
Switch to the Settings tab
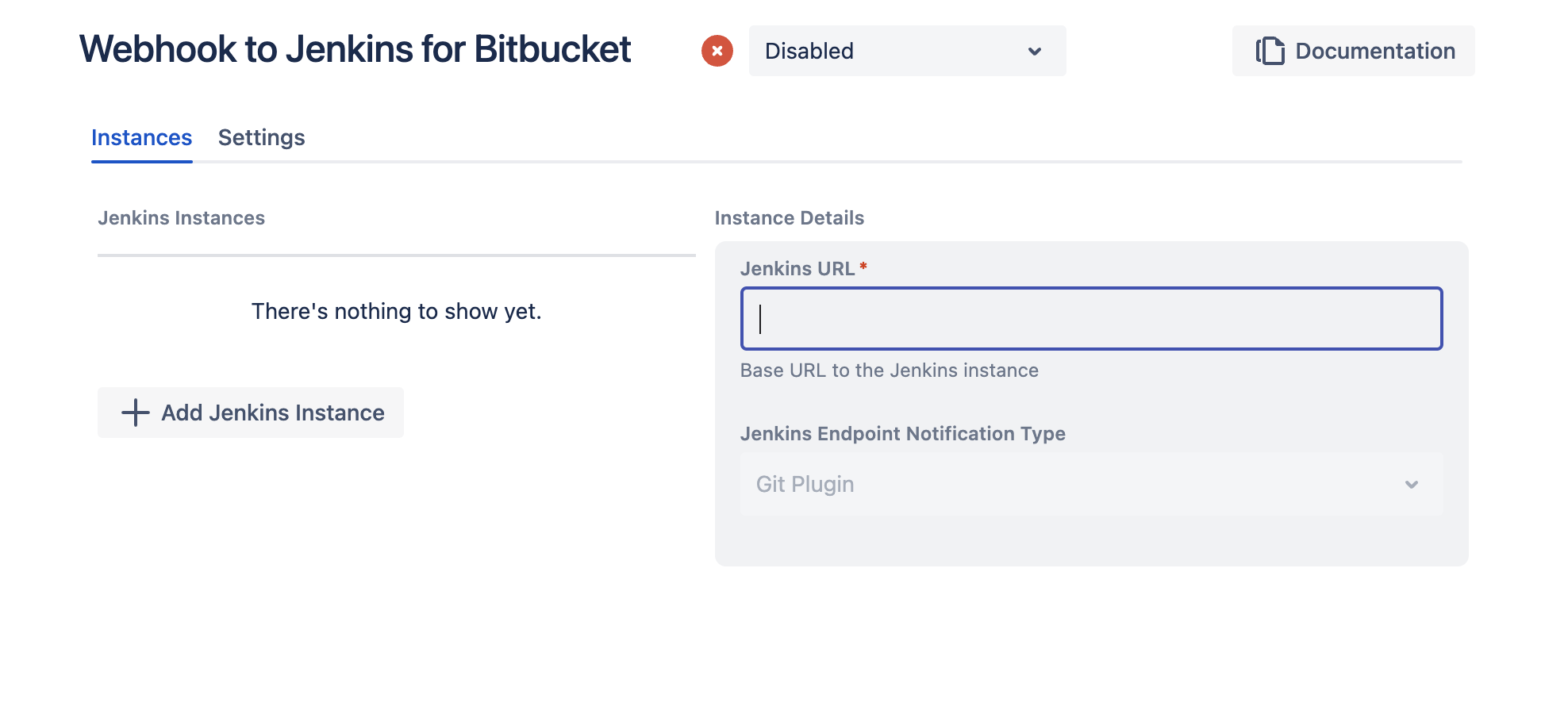[x=261, y=137]
